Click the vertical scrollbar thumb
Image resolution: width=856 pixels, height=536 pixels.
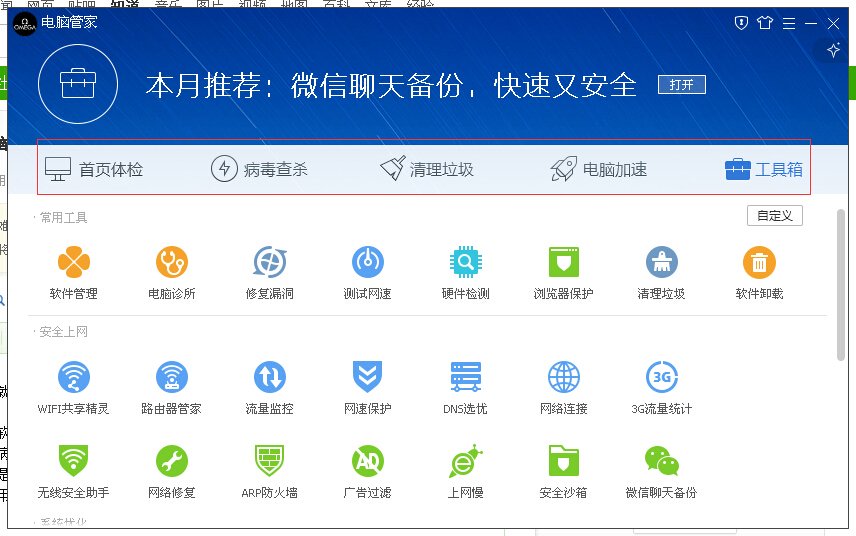(x=841, y=284)
